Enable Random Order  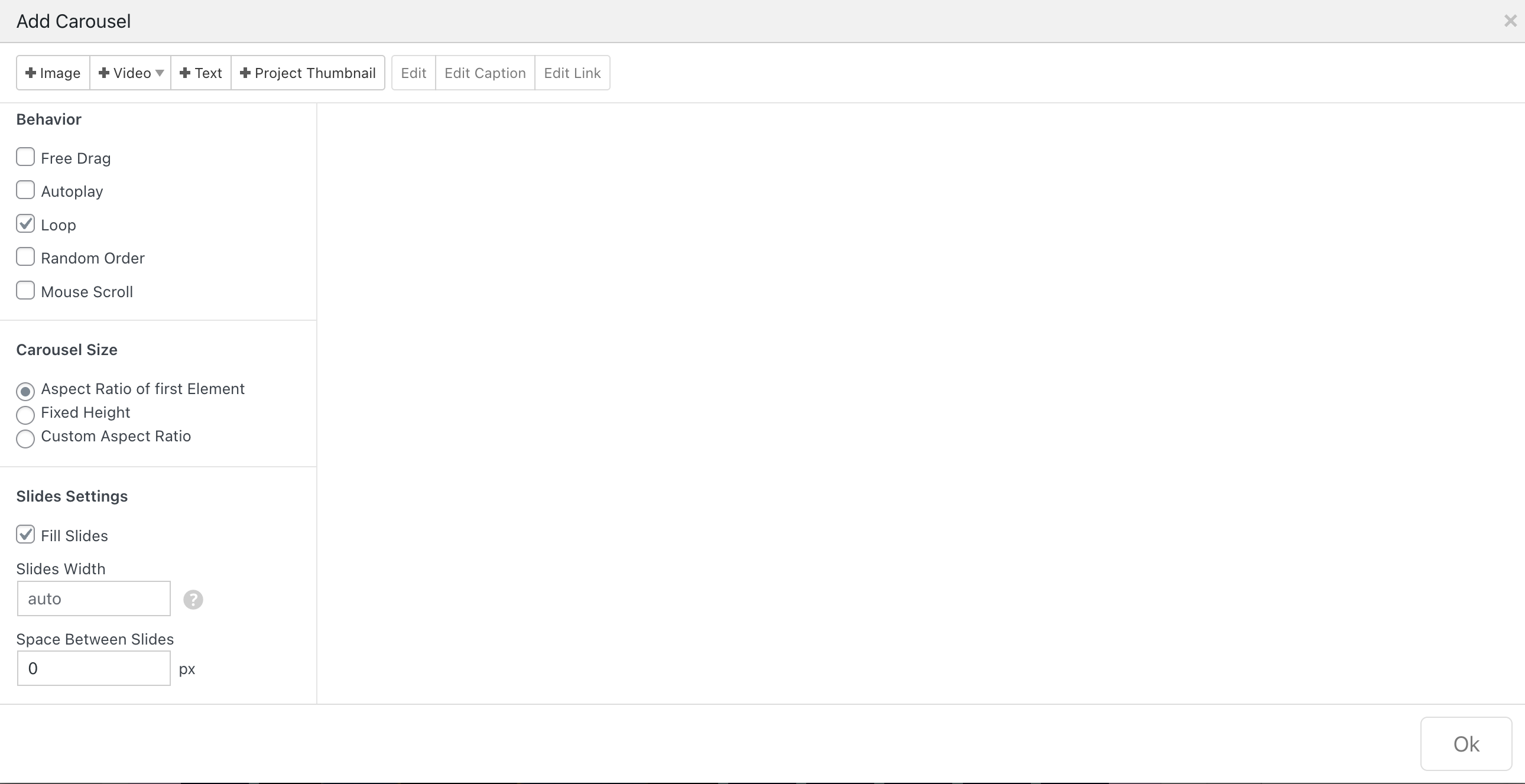point(25,258)
